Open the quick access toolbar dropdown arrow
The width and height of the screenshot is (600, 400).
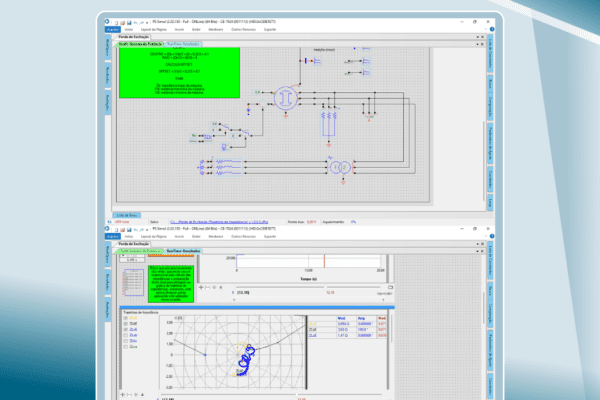pyautogui.click(x=147, y=23)
